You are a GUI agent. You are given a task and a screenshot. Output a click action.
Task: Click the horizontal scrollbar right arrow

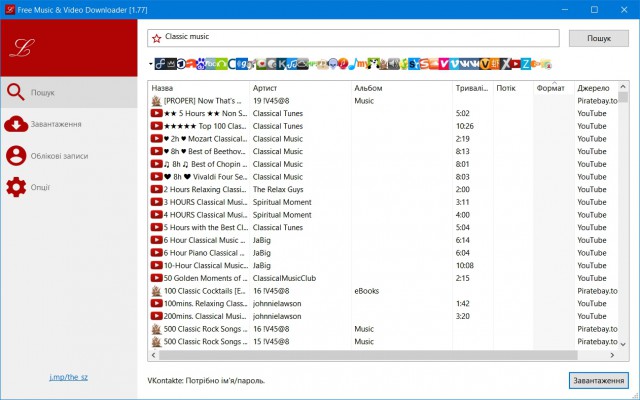click(612, 355)
